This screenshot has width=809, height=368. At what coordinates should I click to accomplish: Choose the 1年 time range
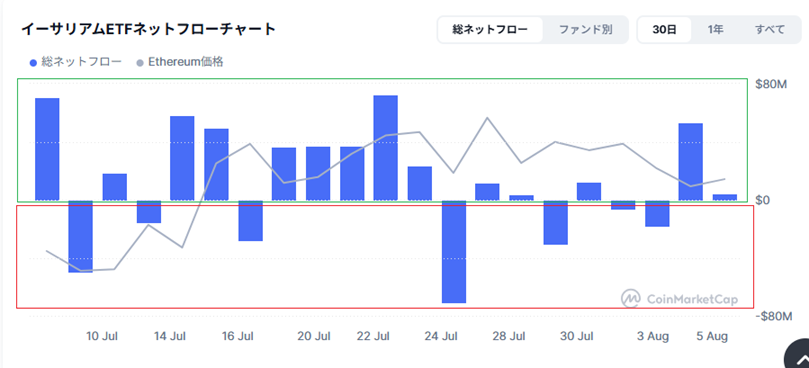click(x=715, y=29)
